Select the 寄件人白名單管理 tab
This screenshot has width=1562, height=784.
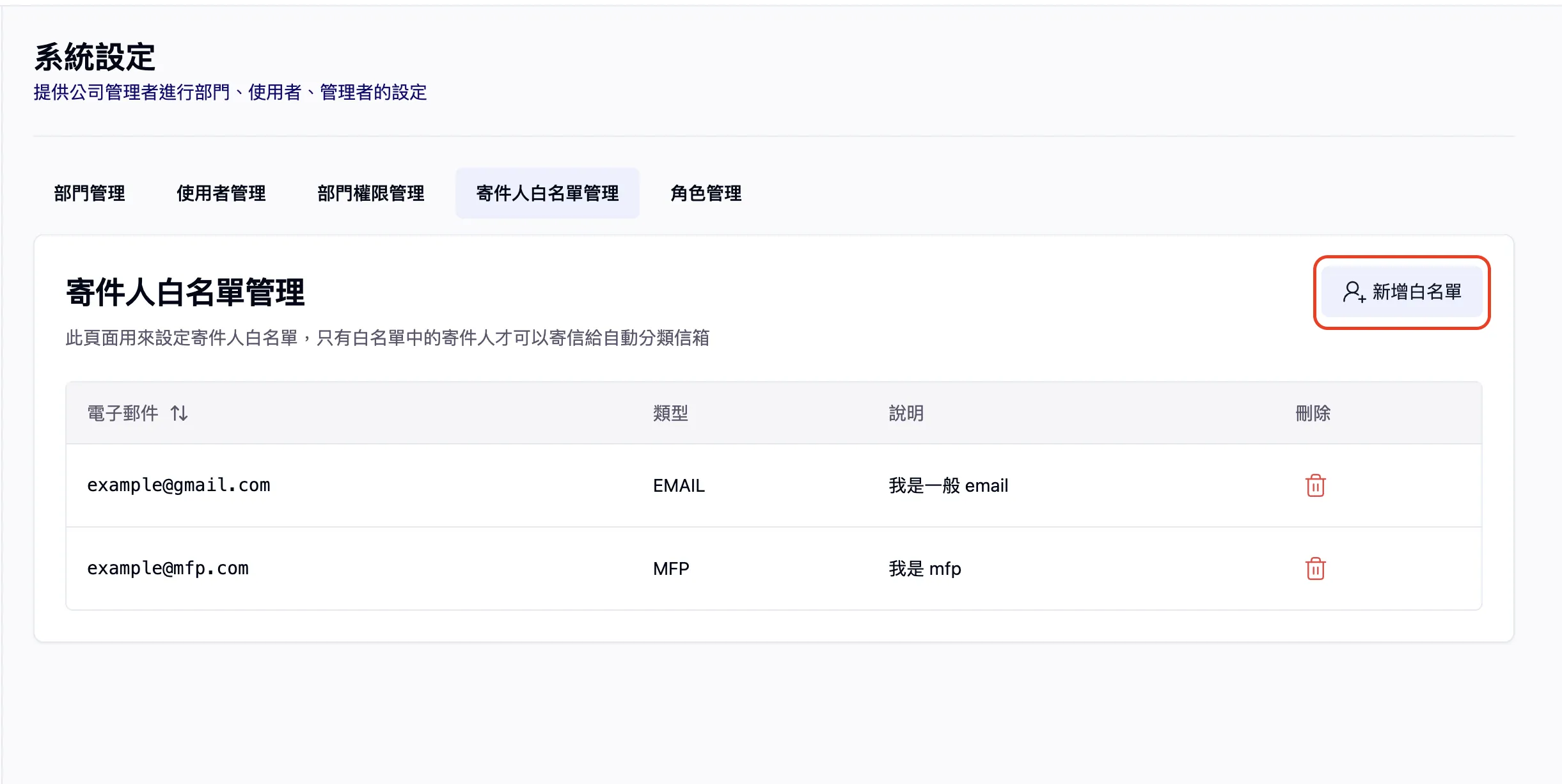pos(547,194)
